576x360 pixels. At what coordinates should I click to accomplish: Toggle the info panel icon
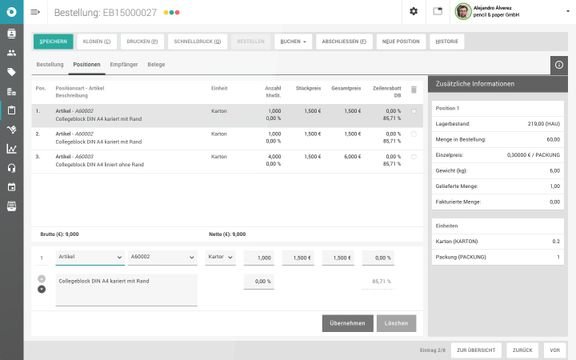tap(559, 65)
